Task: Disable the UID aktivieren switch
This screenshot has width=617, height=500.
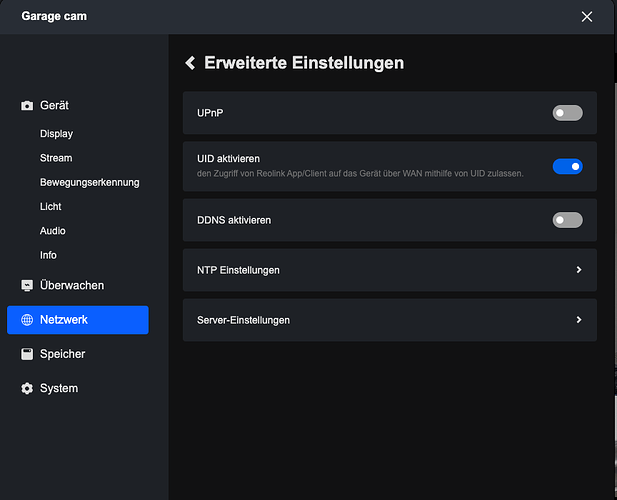Action: [567, 166]
